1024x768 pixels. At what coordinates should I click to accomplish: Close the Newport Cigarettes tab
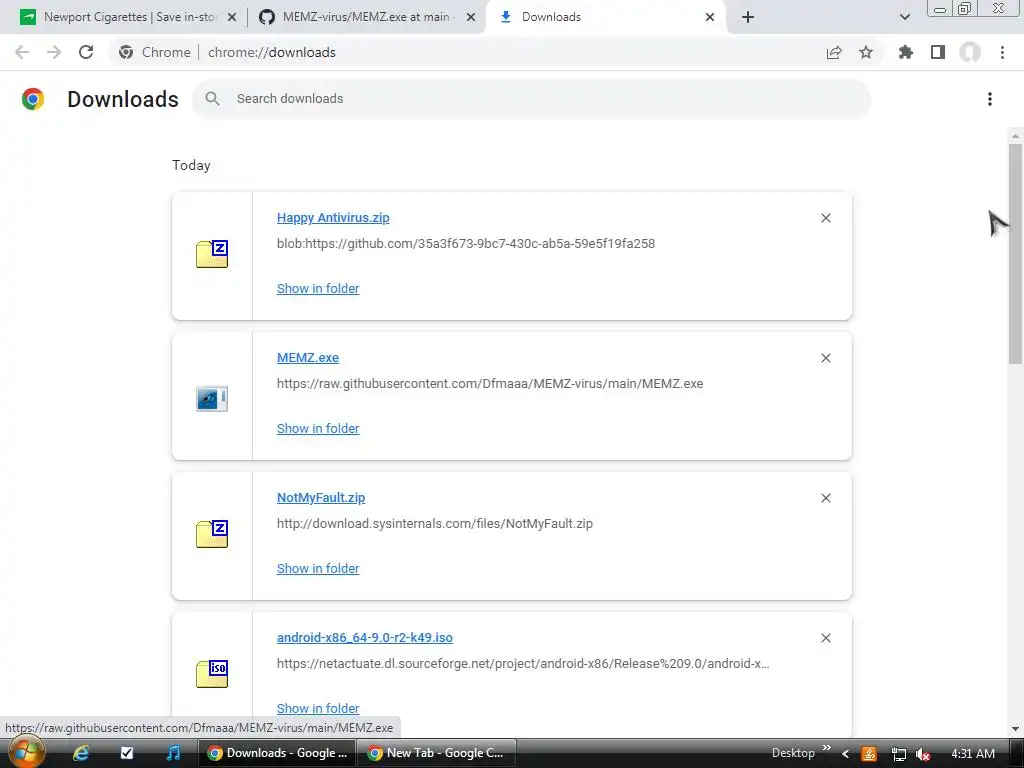click(232, 17)
